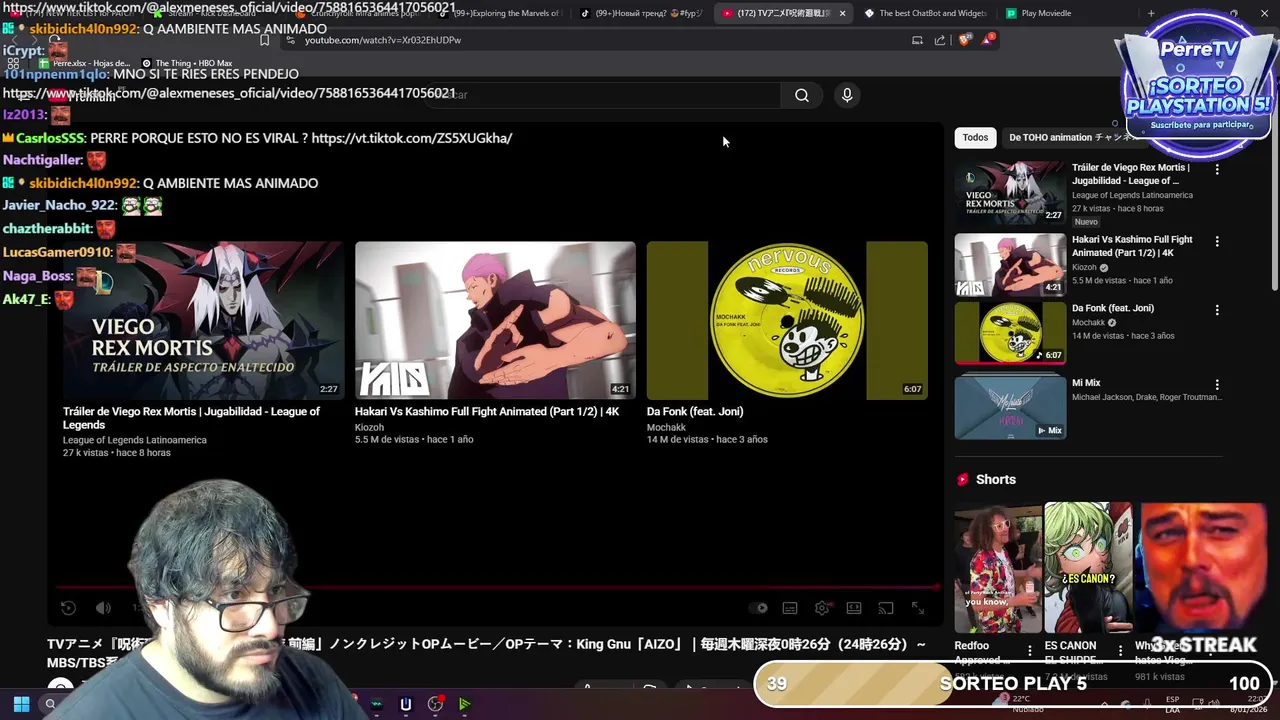Click 'Da Fonk (feat. Joni)' title below thumbnail
1280x720 pixels.
695,411
